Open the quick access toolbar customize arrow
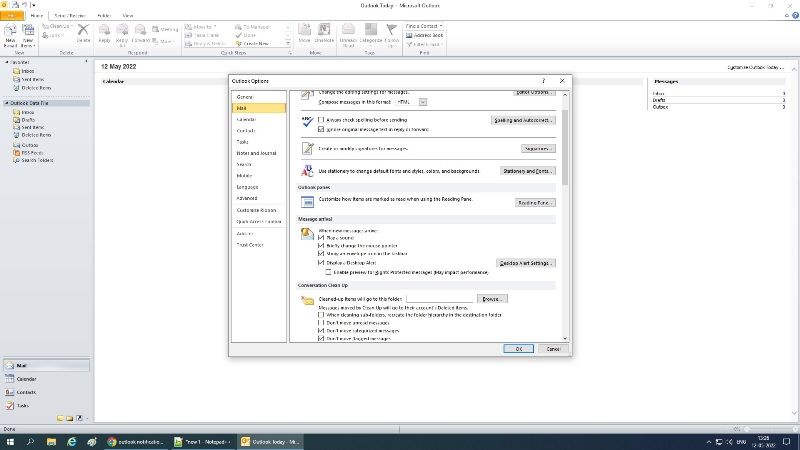 [x=34, y=5]
